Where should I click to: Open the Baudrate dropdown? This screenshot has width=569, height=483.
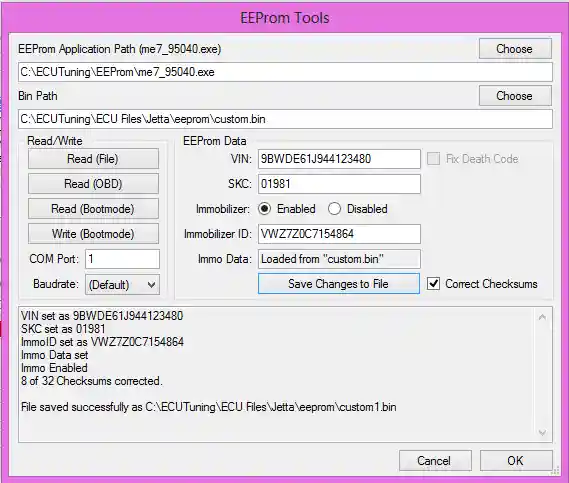tap(122, 284)
